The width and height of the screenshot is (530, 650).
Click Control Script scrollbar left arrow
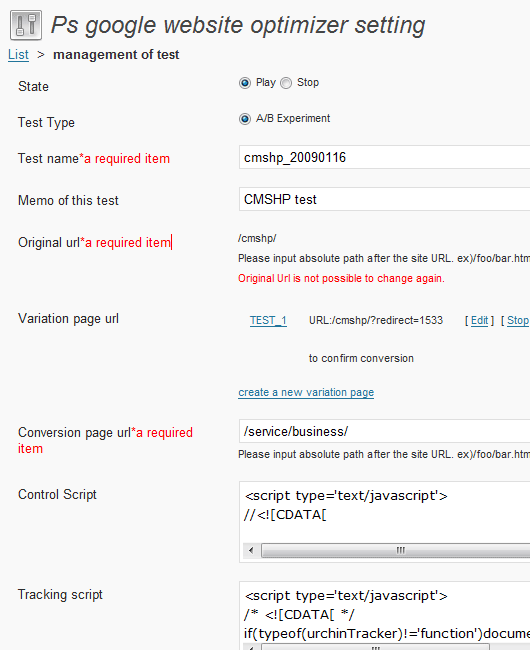(251, 551)
